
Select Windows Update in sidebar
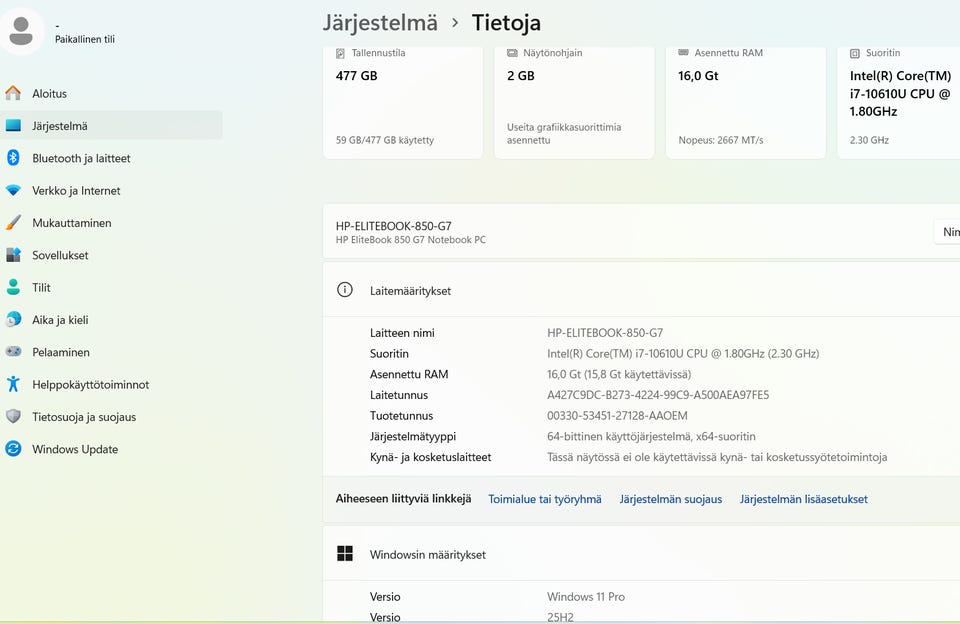click(x=75, y=449)
